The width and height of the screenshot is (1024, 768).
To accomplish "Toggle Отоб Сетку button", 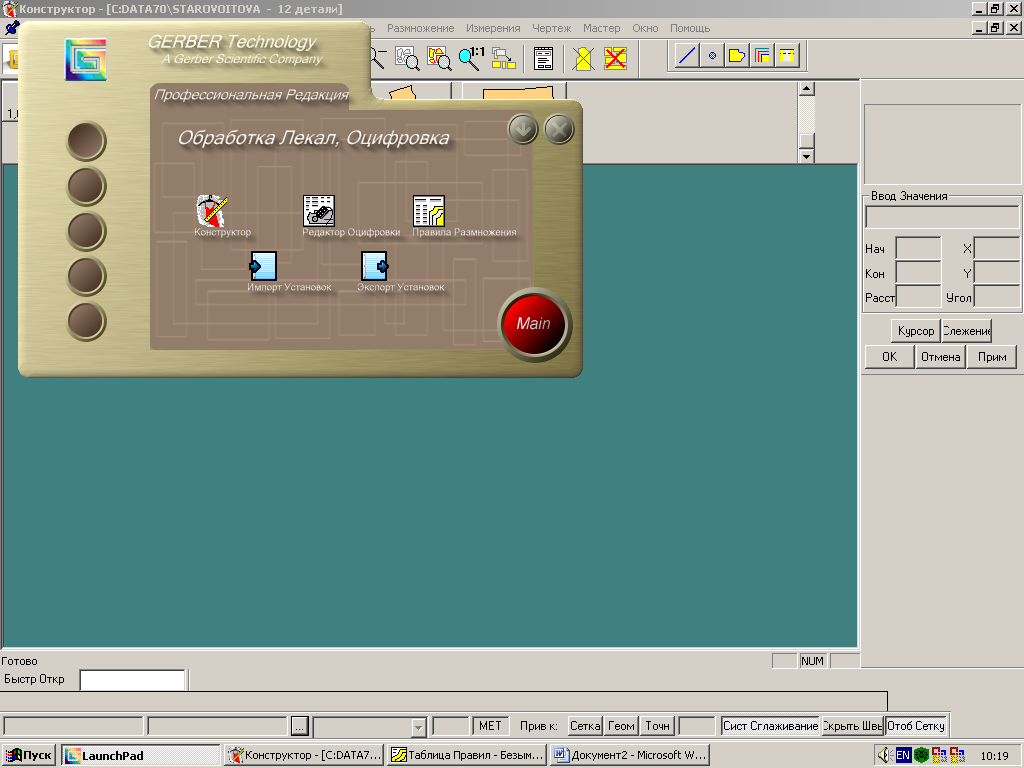I will pyautogui.click(x=916, y=726).
